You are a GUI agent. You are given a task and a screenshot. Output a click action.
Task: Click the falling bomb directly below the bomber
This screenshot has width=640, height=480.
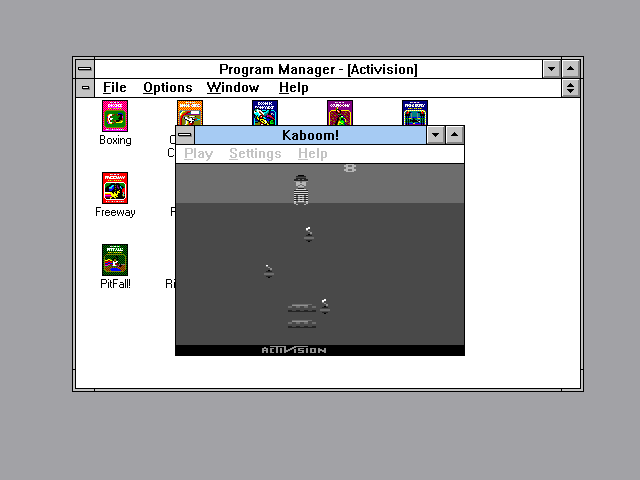point(309,234)
